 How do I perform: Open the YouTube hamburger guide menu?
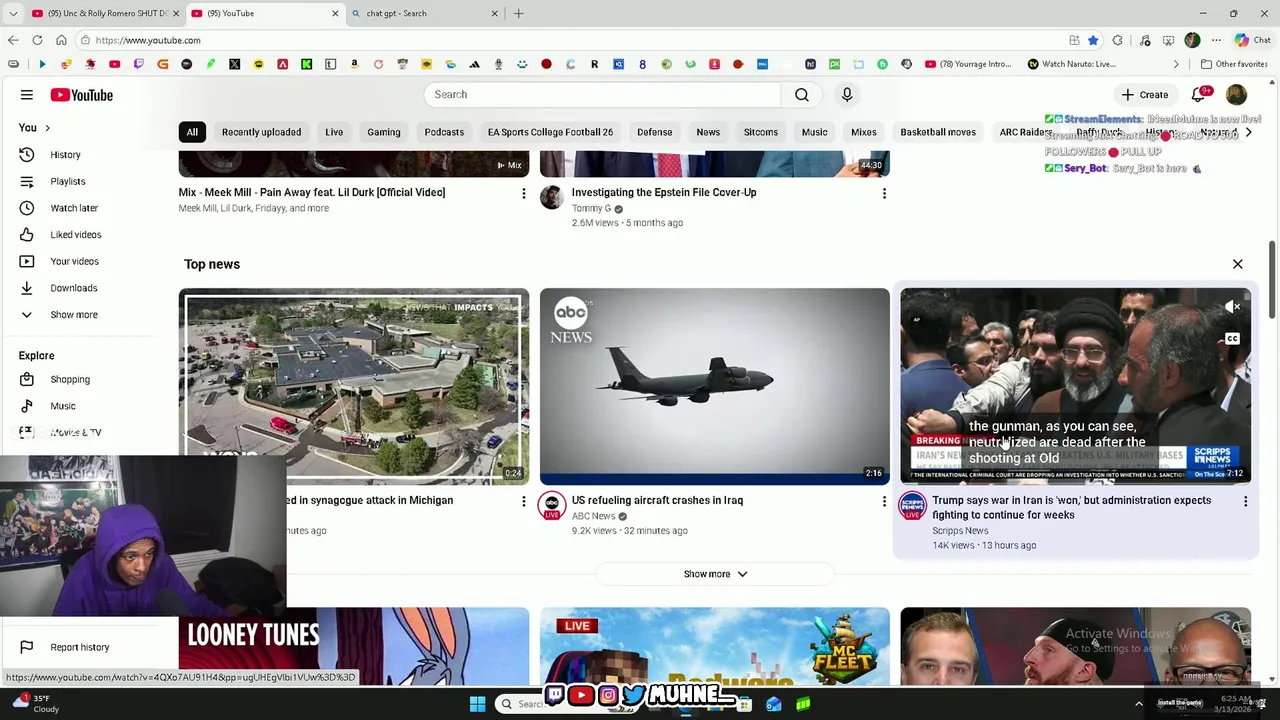click(27, 95)
